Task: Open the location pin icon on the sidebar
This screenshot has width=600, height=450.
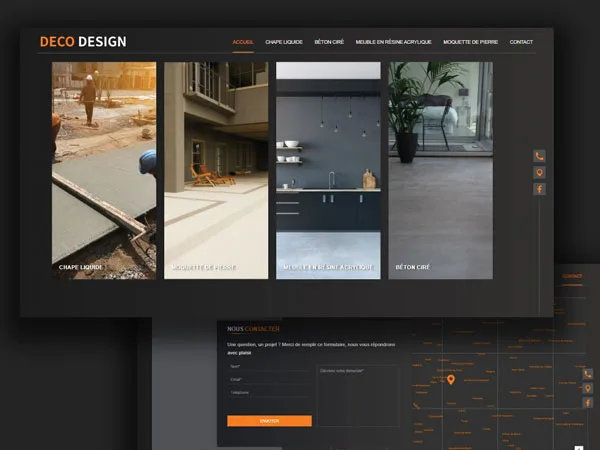Action: tap(539, 173)
